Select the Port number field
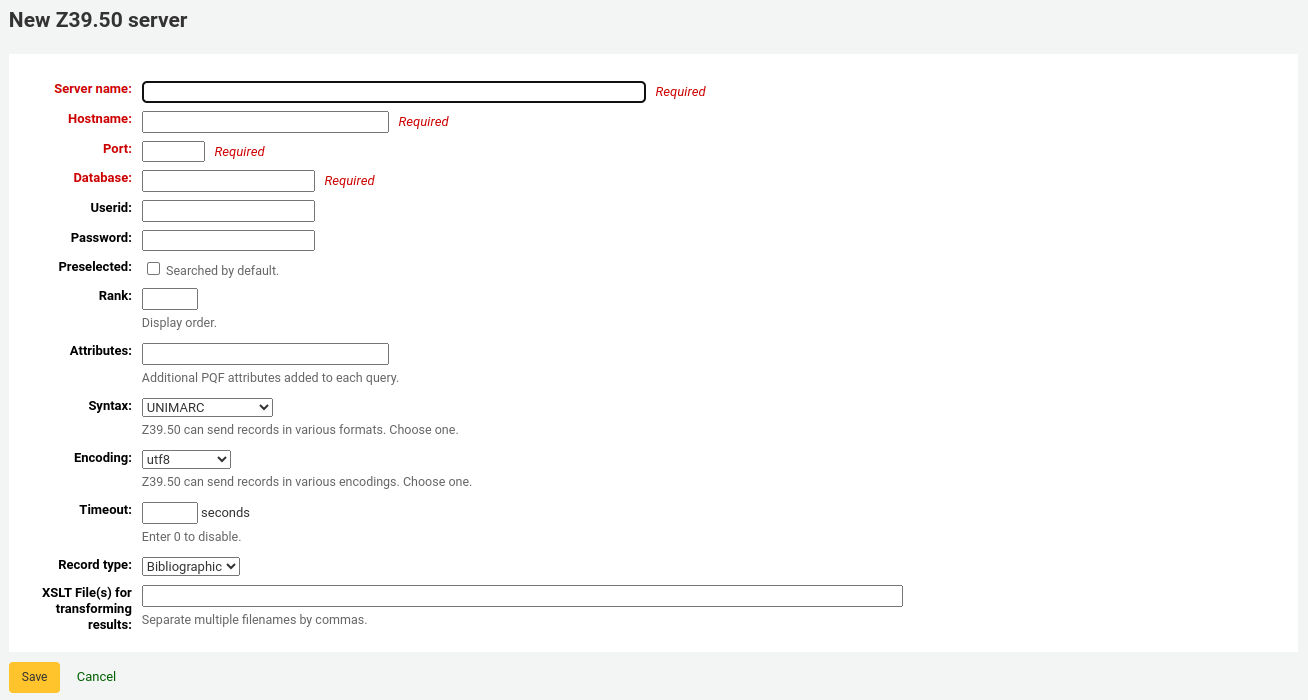 [173, 151]
